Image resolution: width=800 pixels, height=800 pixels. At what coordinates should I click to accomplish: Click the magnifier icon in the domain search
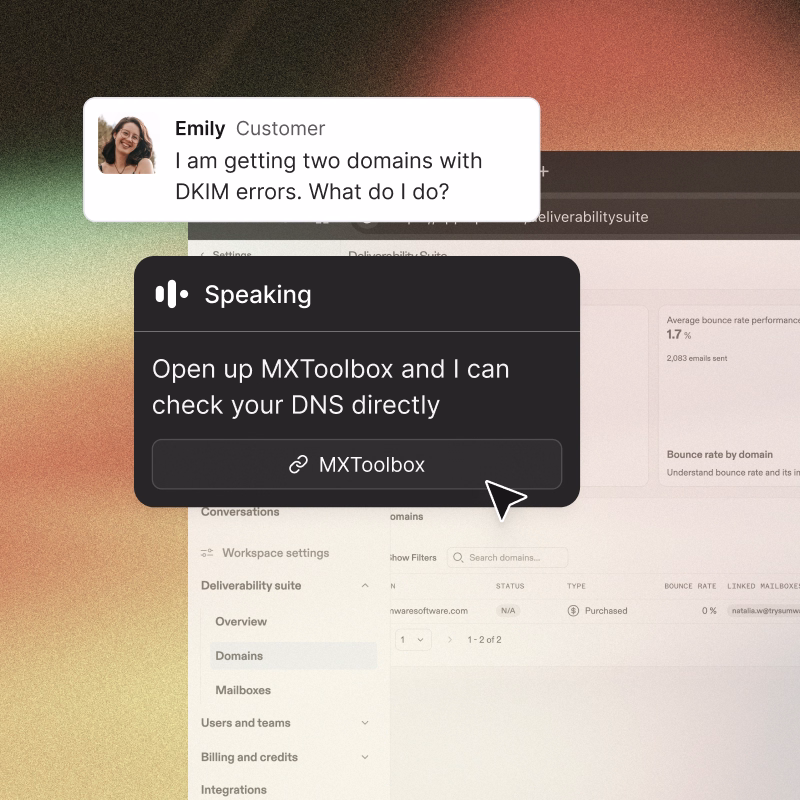click(458, 558)
